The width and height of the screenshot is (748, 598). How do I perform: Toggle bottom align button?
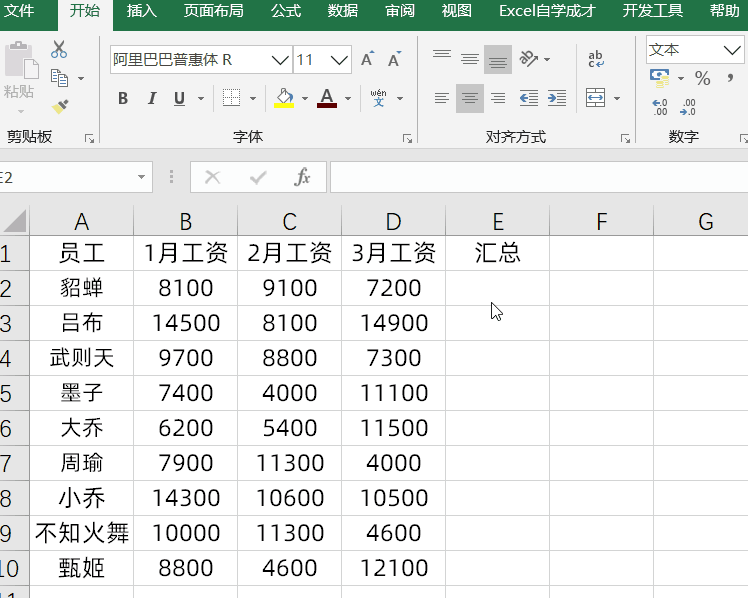point(498,59)
